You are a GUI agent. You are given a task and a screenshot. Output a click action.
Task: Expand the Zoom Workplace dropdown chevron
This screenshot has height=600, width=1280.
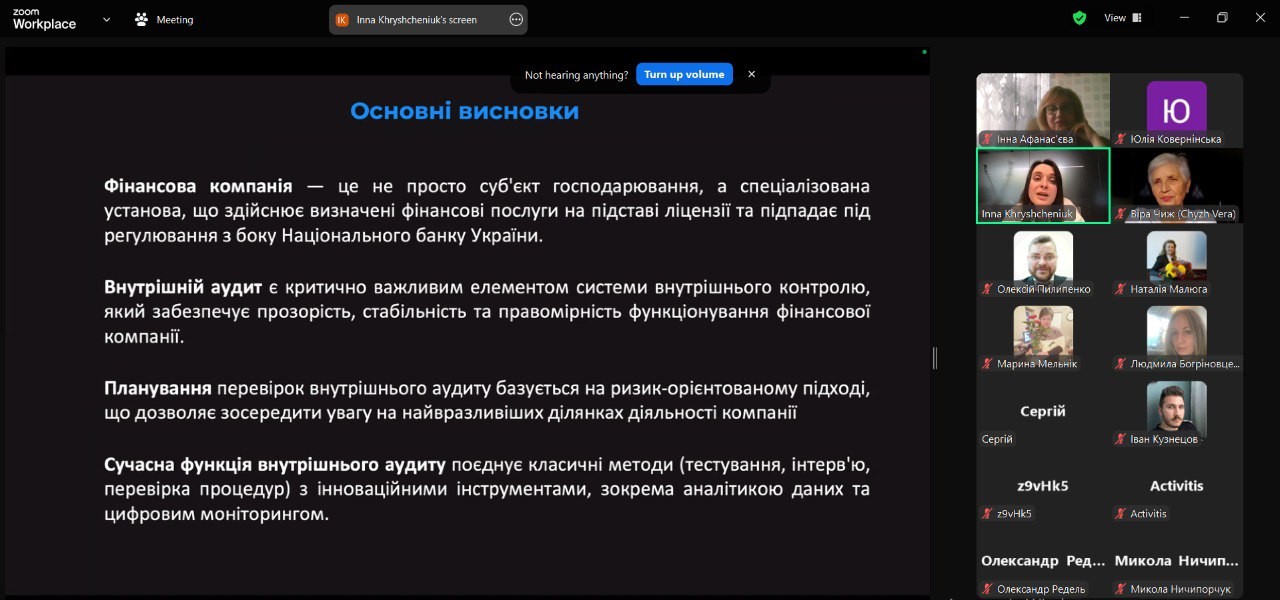tap(106, 19)
